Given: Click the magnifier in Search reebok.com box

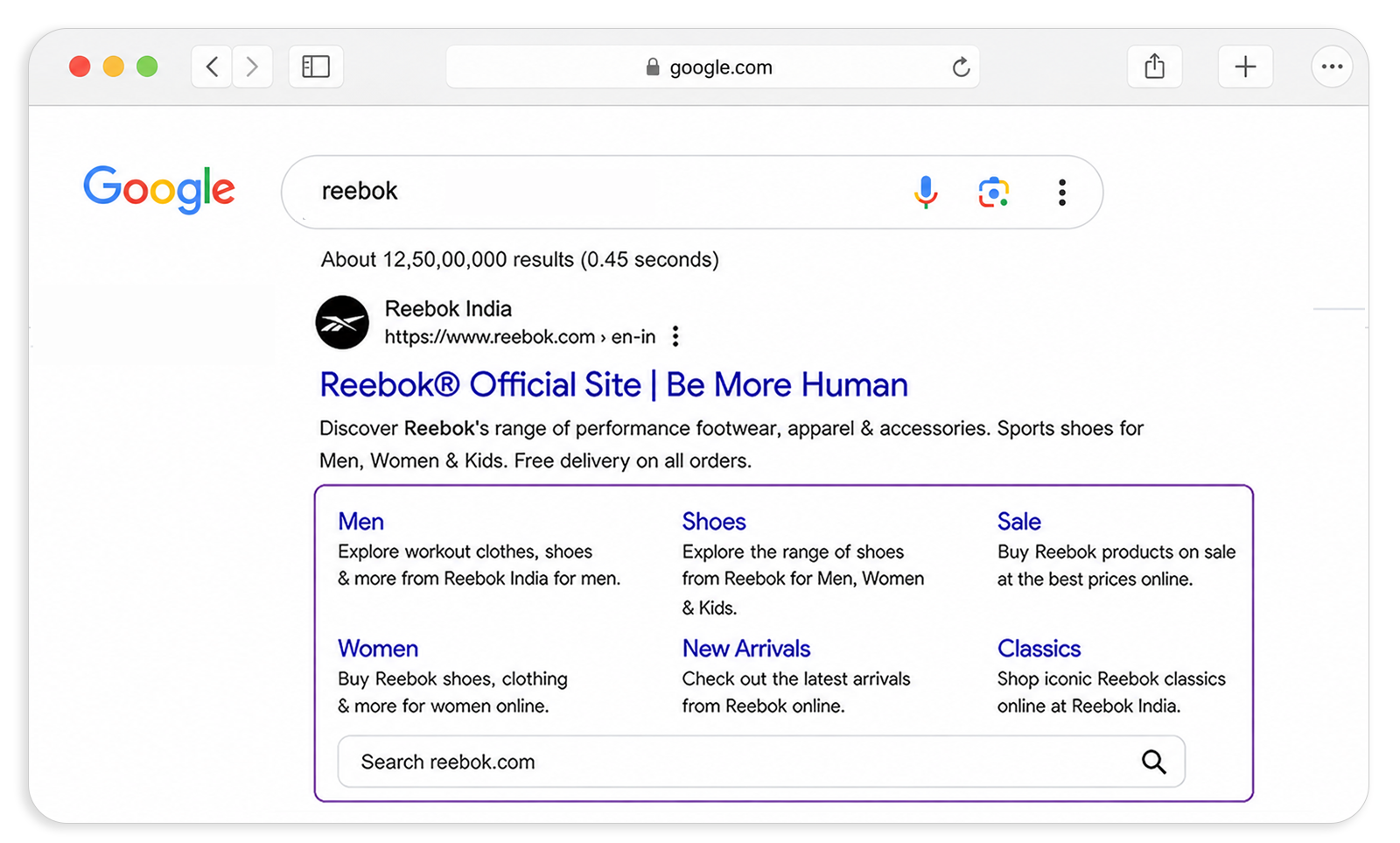Looking at the screenshot, I should 1154,762.
